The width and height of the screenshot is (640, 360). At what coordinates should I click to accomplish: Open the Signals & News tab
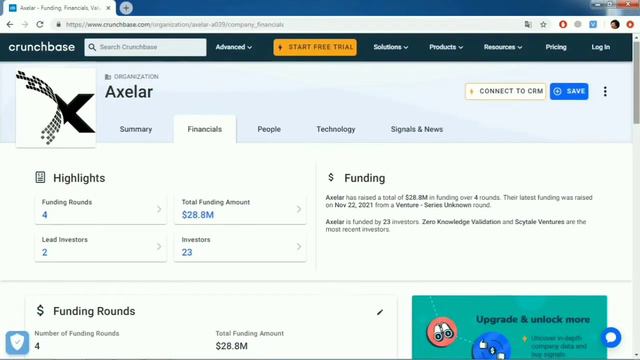point(417,129)
